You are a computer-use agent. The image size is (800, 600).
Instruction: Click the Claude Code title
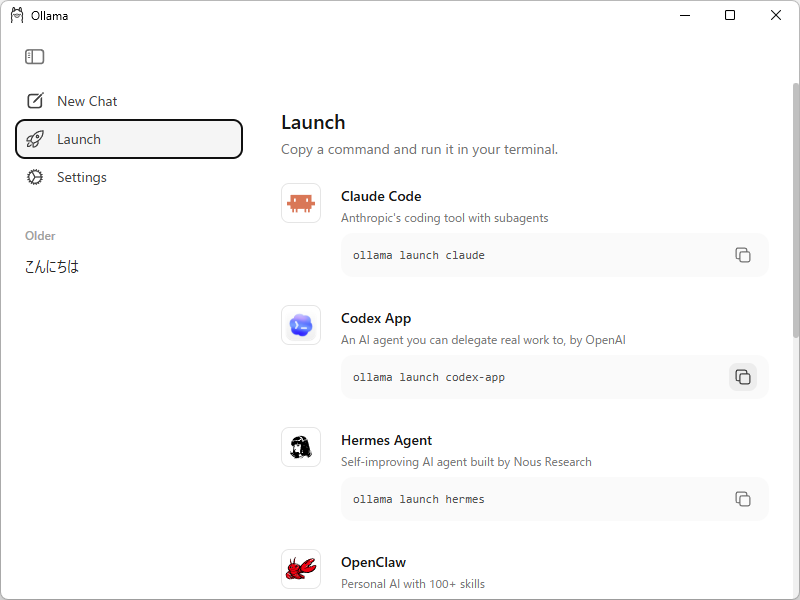tap(381, 196)
